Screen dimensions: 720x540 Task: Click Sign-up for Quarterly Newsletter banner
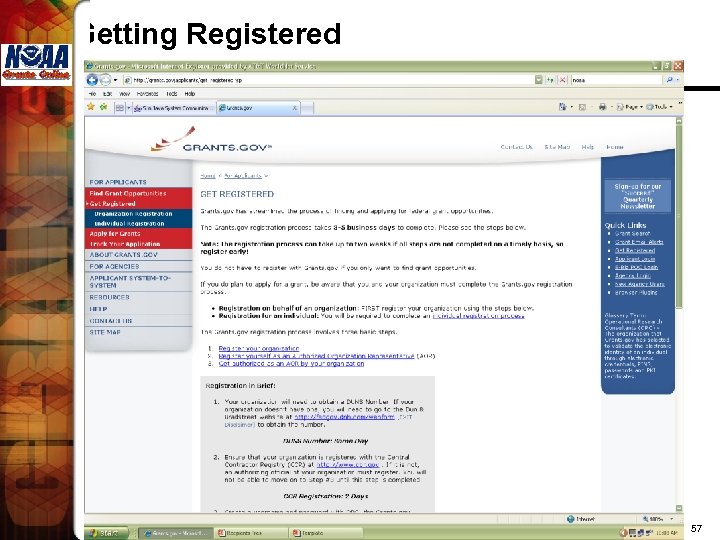click(x=637, y=196)
